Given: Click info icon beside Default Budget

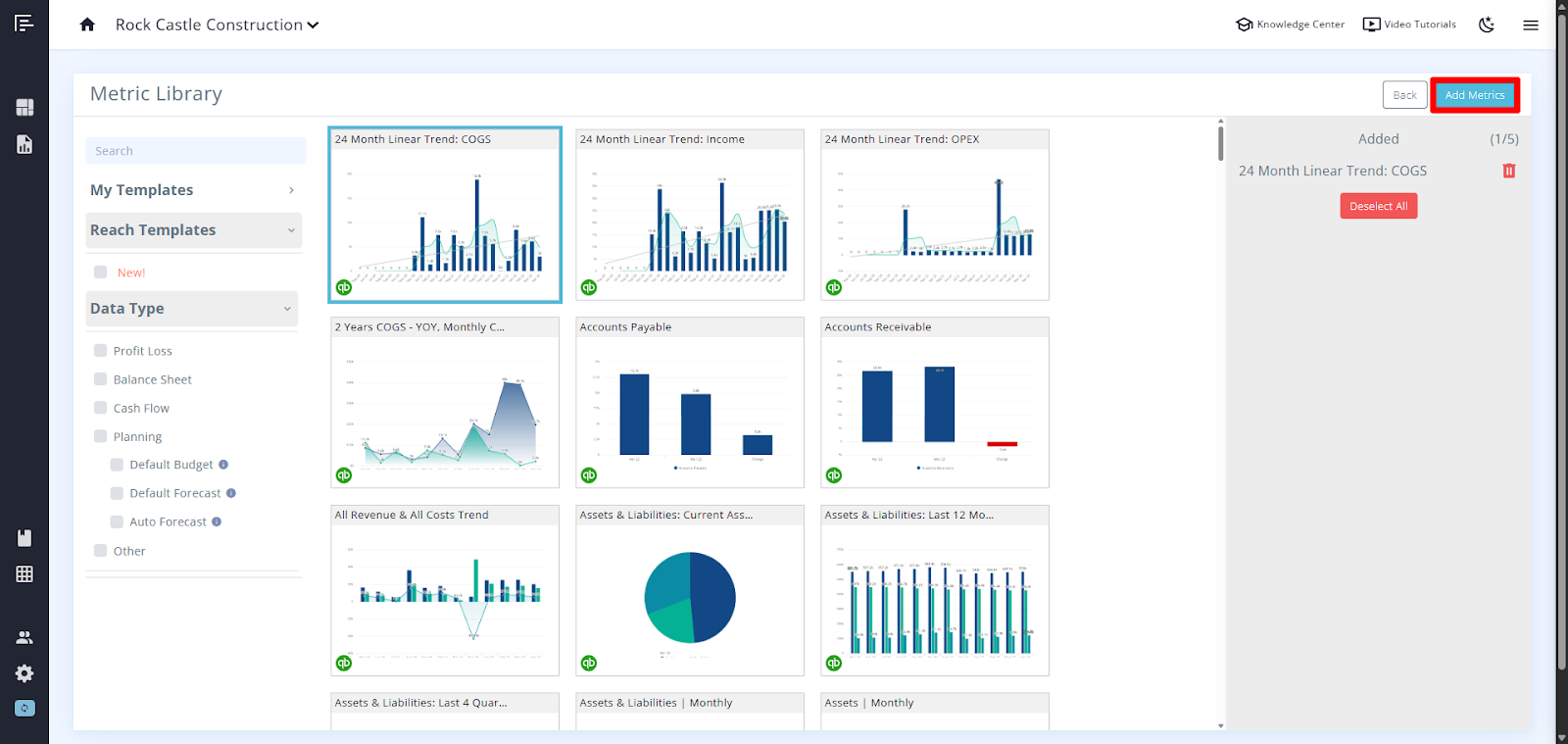Looking at the screenshot, I should [223, 465].
